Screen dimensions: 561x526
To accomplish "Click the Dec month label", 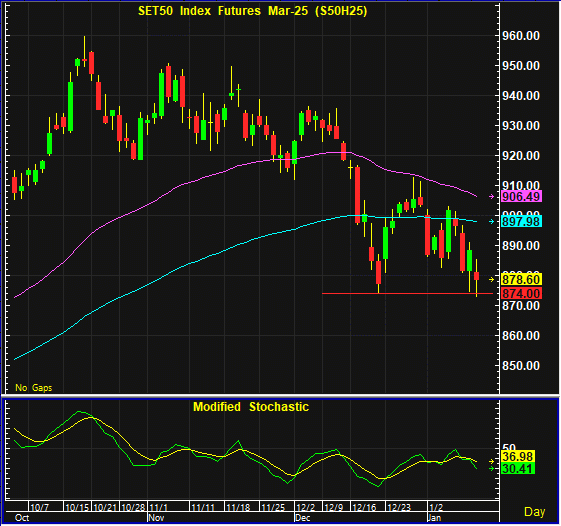I will pos(303,518).
